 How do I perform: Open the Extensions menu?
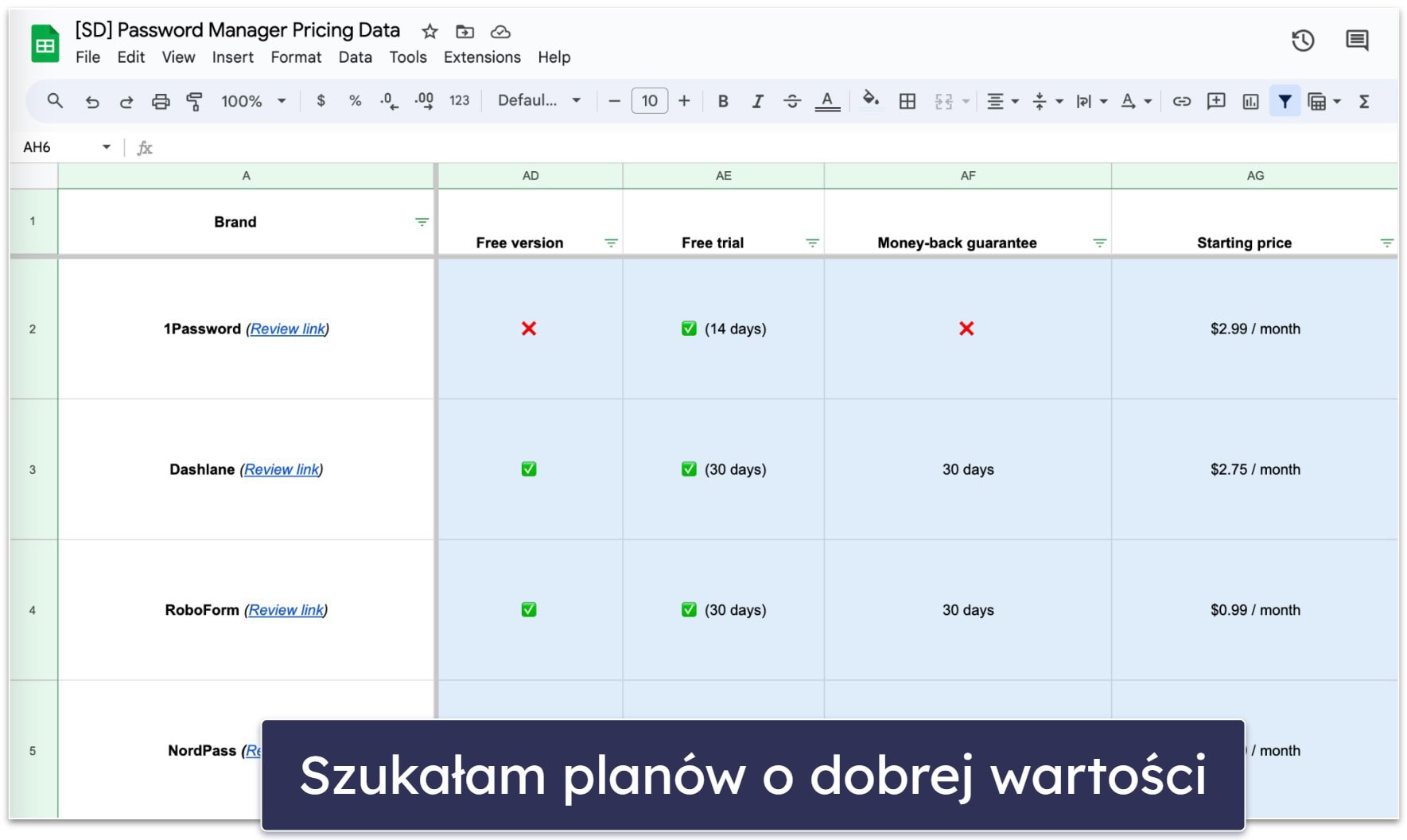[x=482, y=57]
